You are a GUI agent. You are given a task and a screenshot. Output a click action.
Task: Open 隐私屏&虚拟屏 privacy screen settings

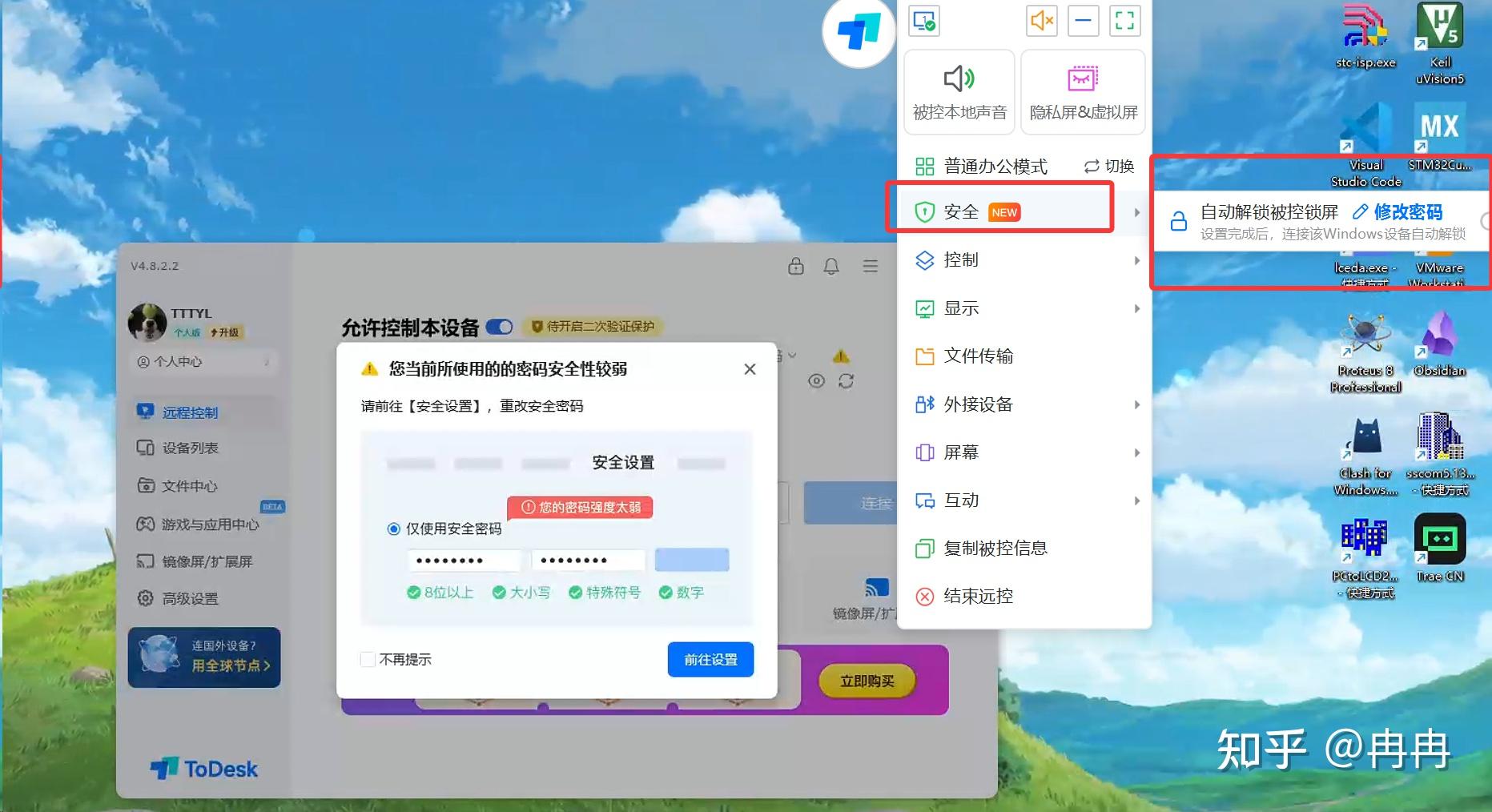click(x=1083, y=92)
